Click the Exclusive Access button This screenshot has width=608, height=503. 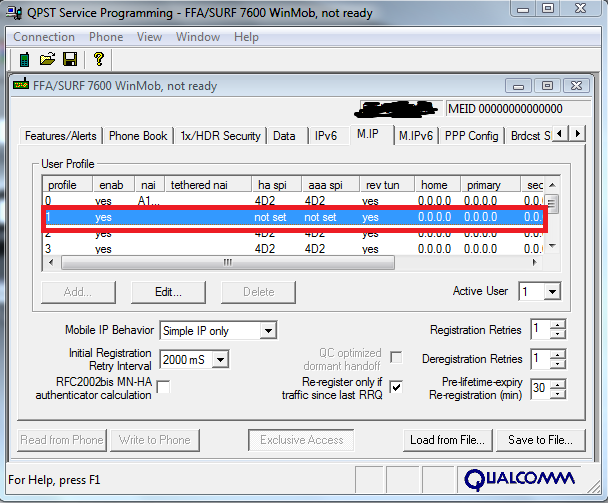click(x=301, y=440)
